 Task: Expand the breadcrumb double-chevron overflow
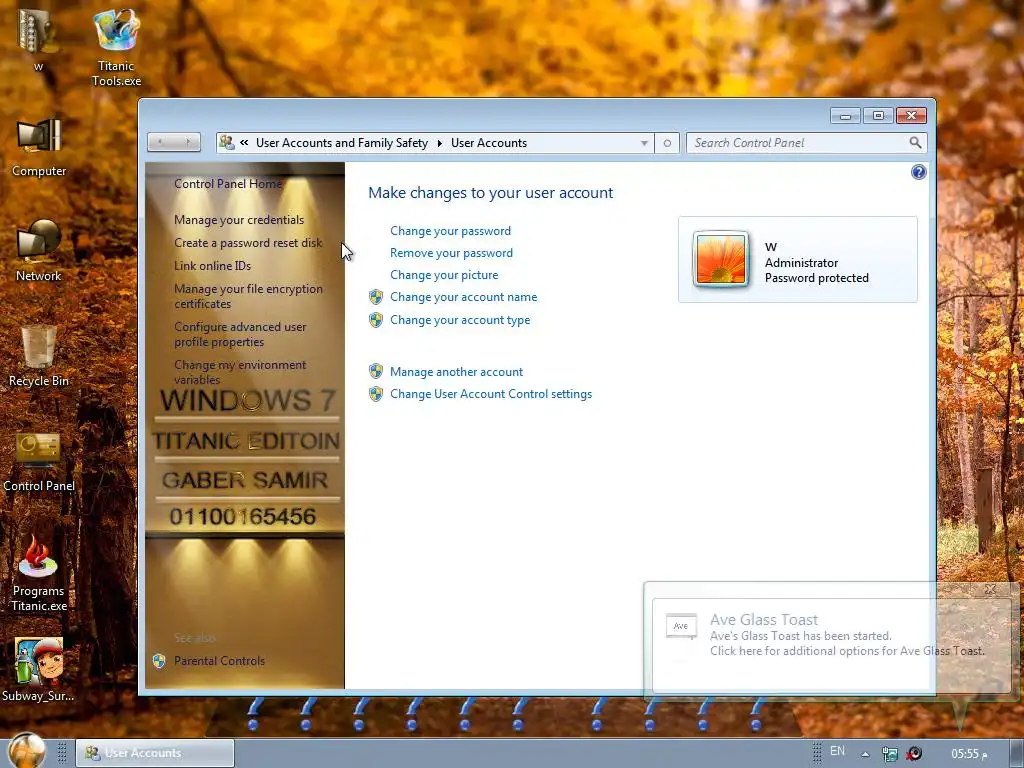tap(244, 142)
